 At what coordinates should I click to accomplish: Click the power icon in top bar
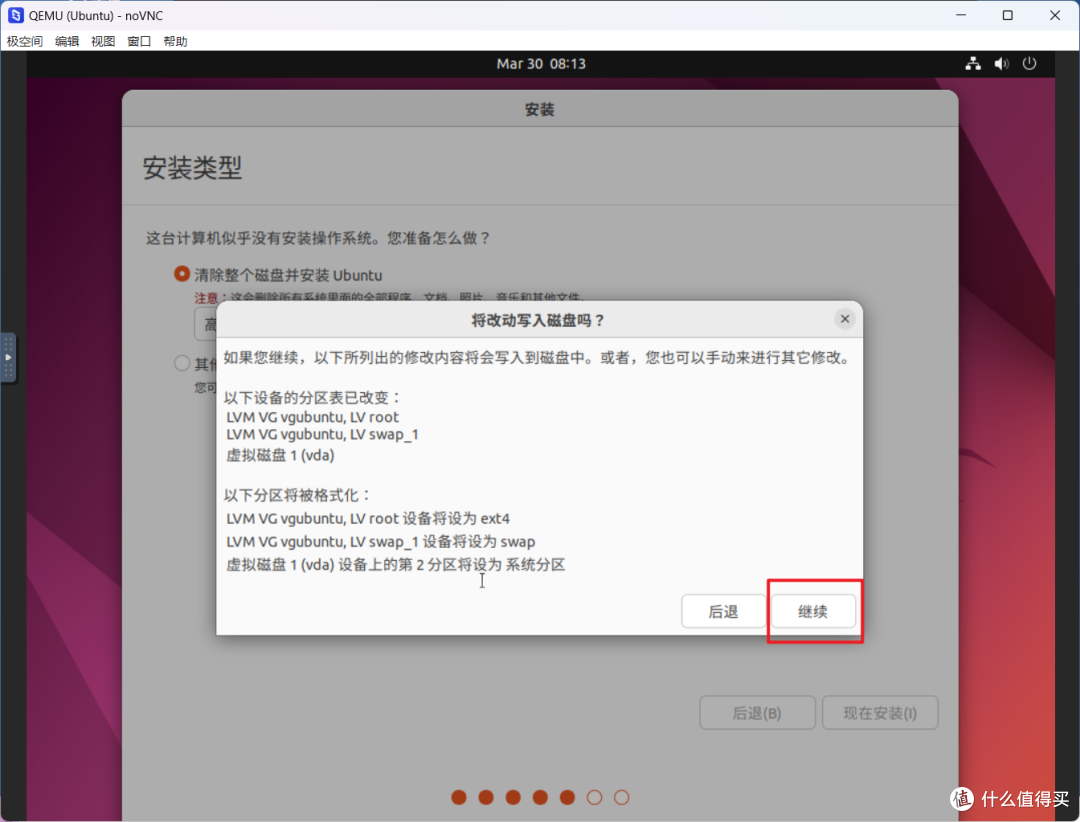pyautogui.click(x=1029, y=63)
